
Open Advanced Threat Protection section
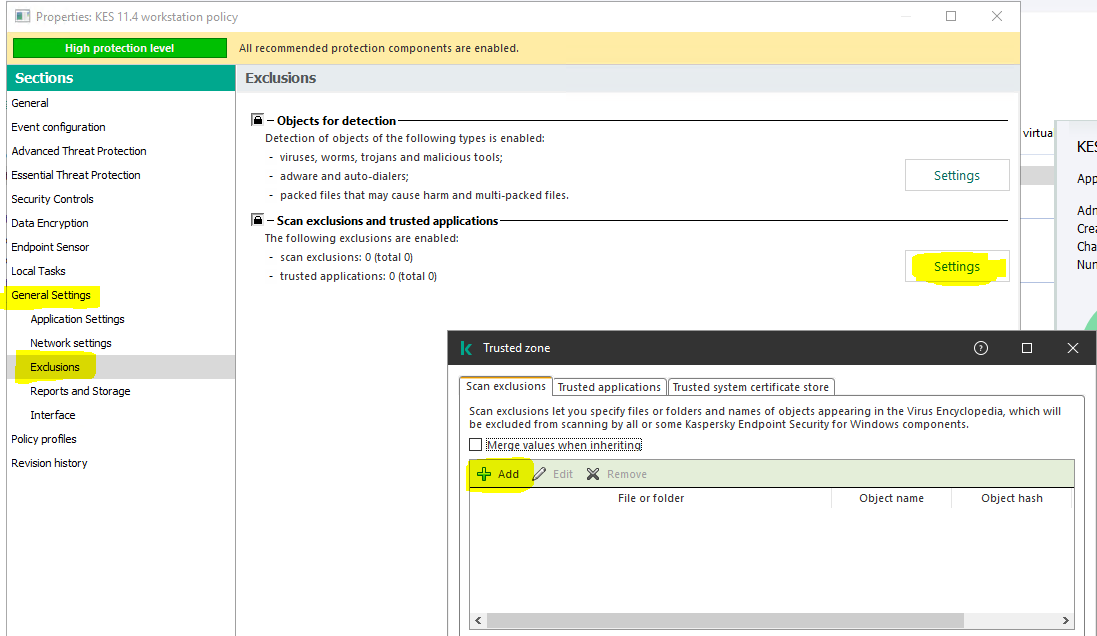pyautogui.click(x=79, y=151)
